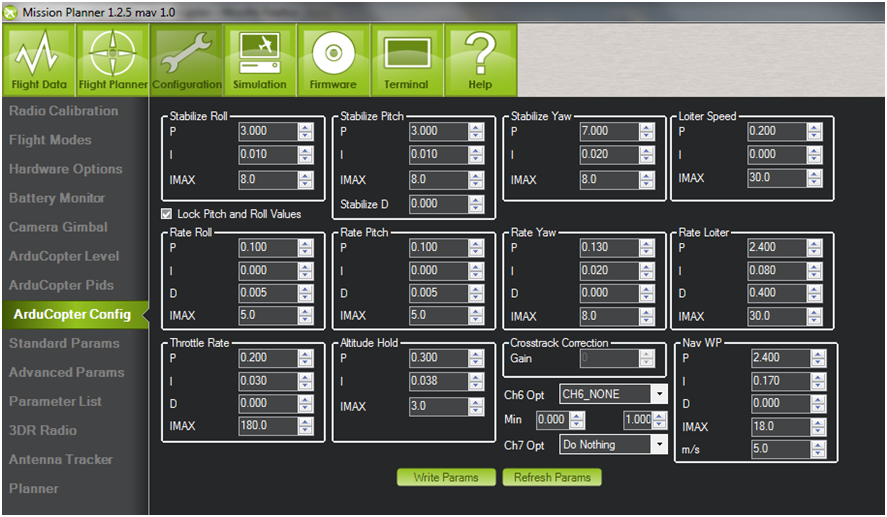Click the Throttle Rate I value field
887x517 pixels.
click(x=268, y=381)
